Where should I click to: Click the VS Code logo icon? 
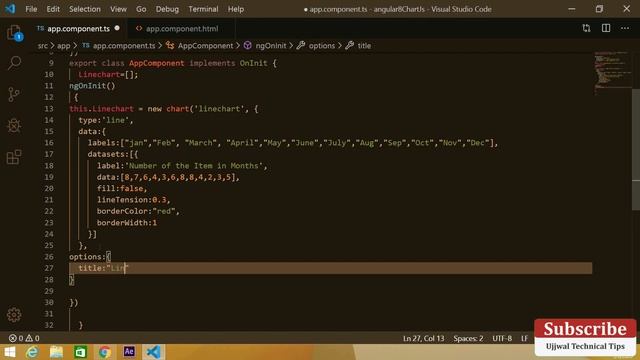point(10,9)
